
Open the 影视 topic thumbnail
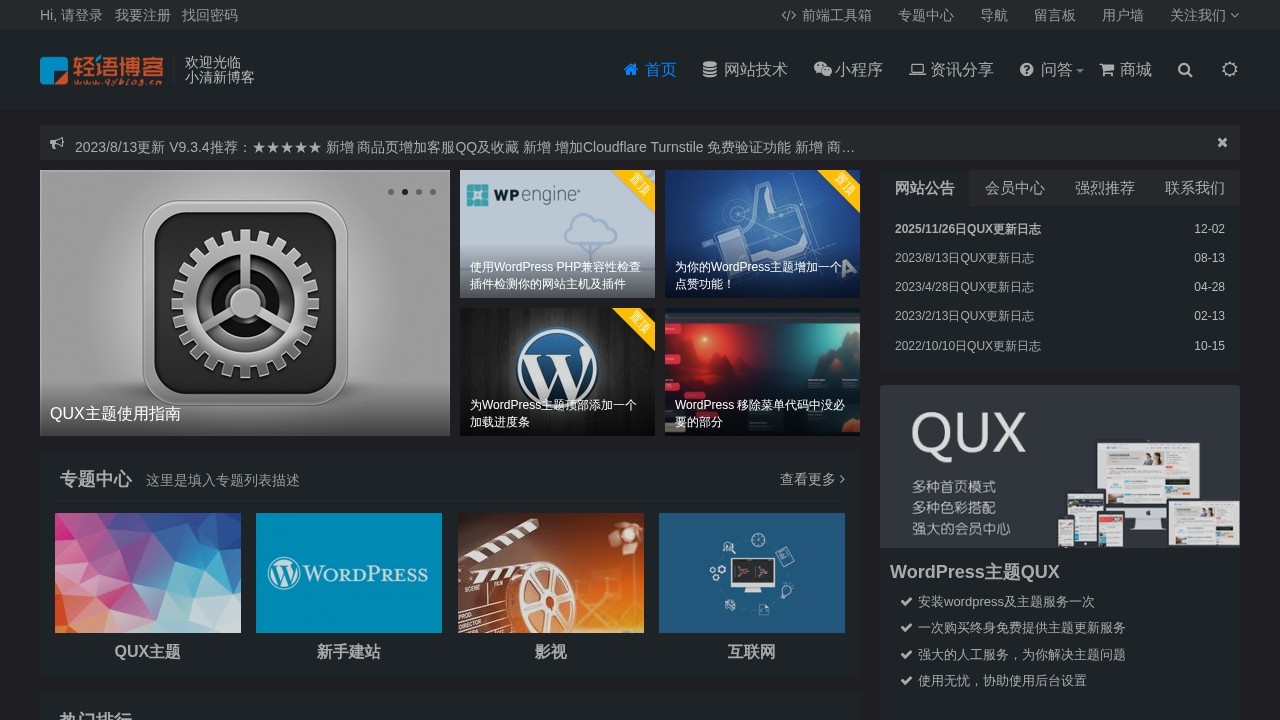click(550, 573)
